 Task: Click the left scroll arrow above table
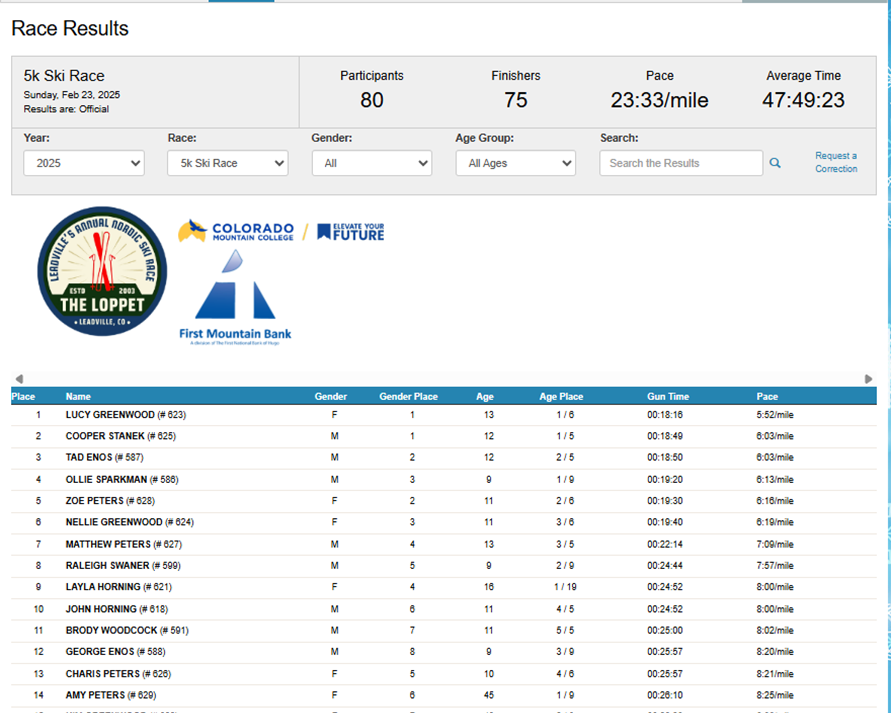pos(18,379)
